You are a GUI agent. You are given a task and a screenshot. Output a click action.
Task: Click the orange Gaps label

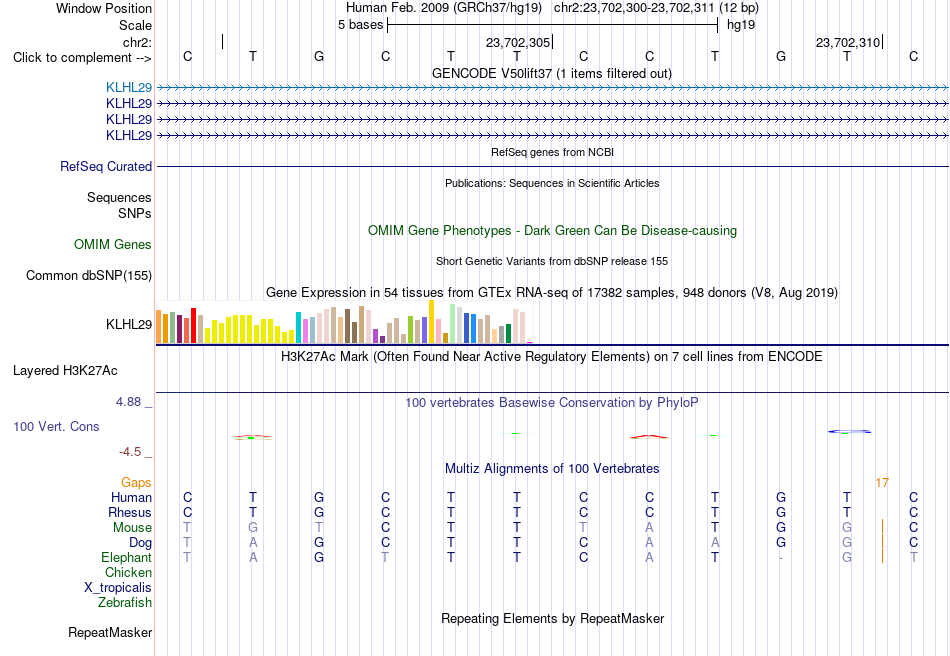pos(136,482)
